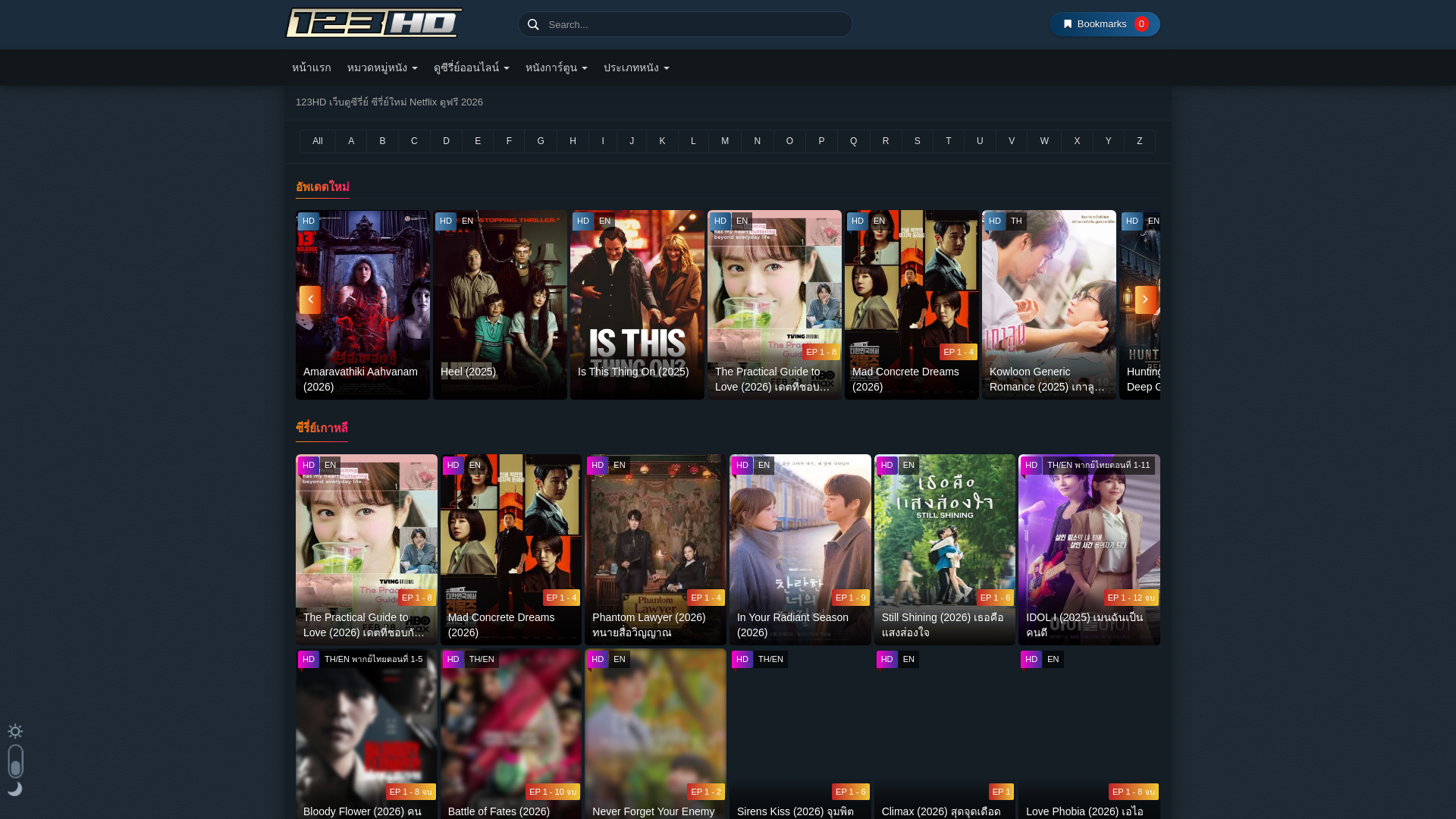Image resolution: width=1456 pixels, height=819 pixels.
Task: Open Mad Concrete Dreams in Korean series
Action: click(x=510, y=550)
